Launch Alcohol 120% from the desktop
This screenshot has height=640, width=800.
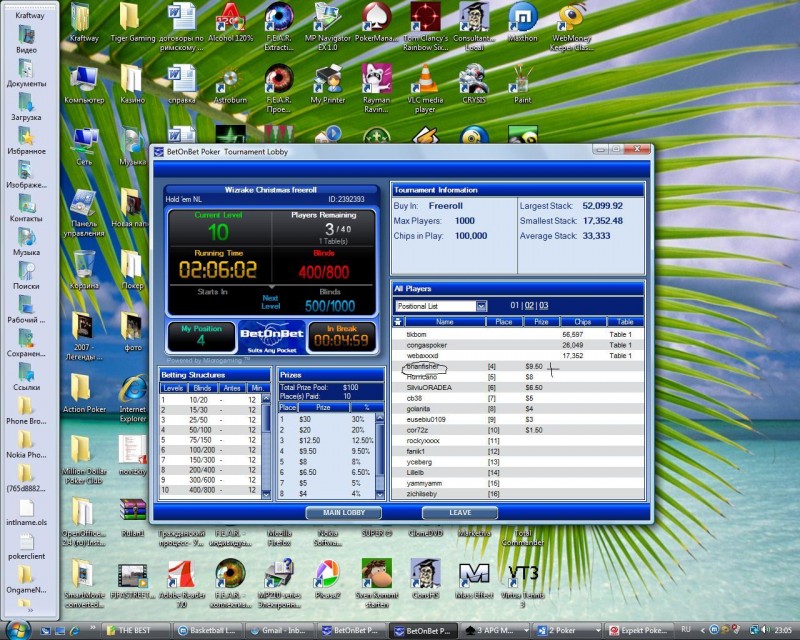(x=230, y=23)
